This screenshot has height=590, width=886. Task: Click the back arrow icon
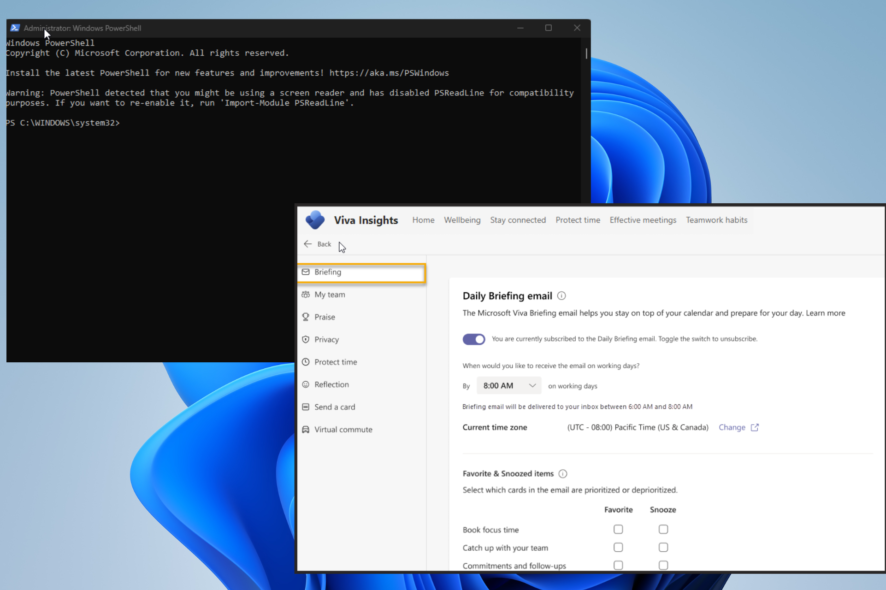(x=307, y=244)
